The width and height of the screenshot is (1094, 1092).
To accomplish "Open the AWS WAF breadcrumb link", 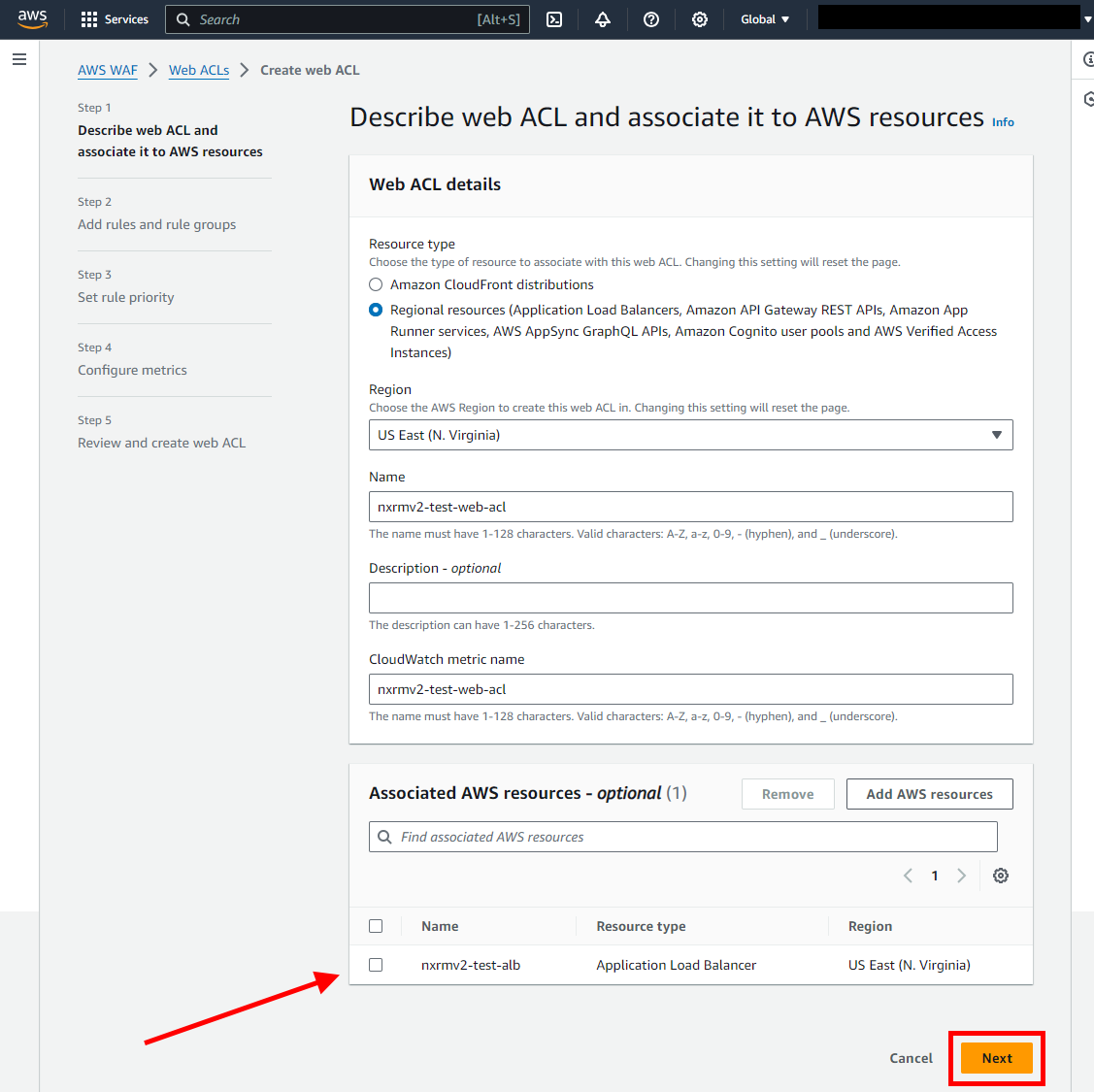I will click(107, 70).
